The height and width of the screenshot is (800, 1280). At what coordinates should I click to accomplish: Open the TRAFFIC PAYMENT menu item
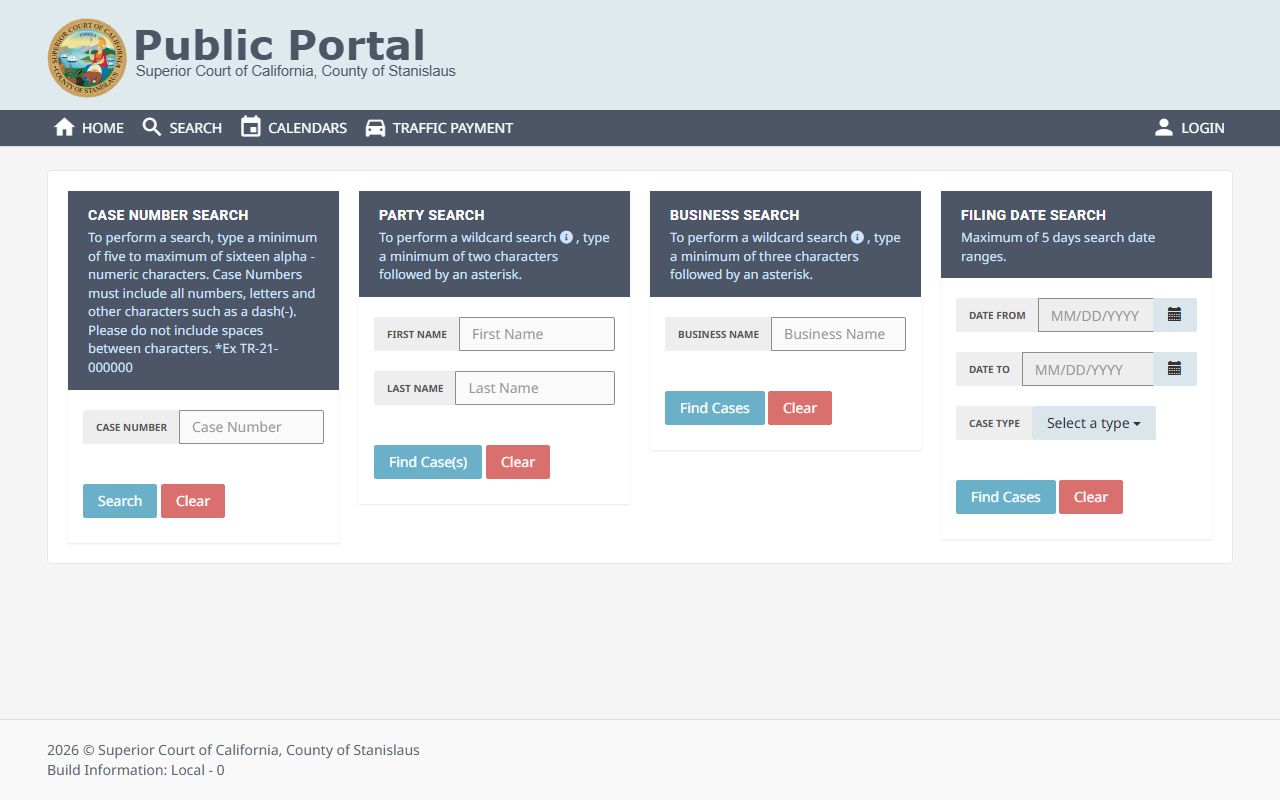pyautogui.click(x=439, y=128)
